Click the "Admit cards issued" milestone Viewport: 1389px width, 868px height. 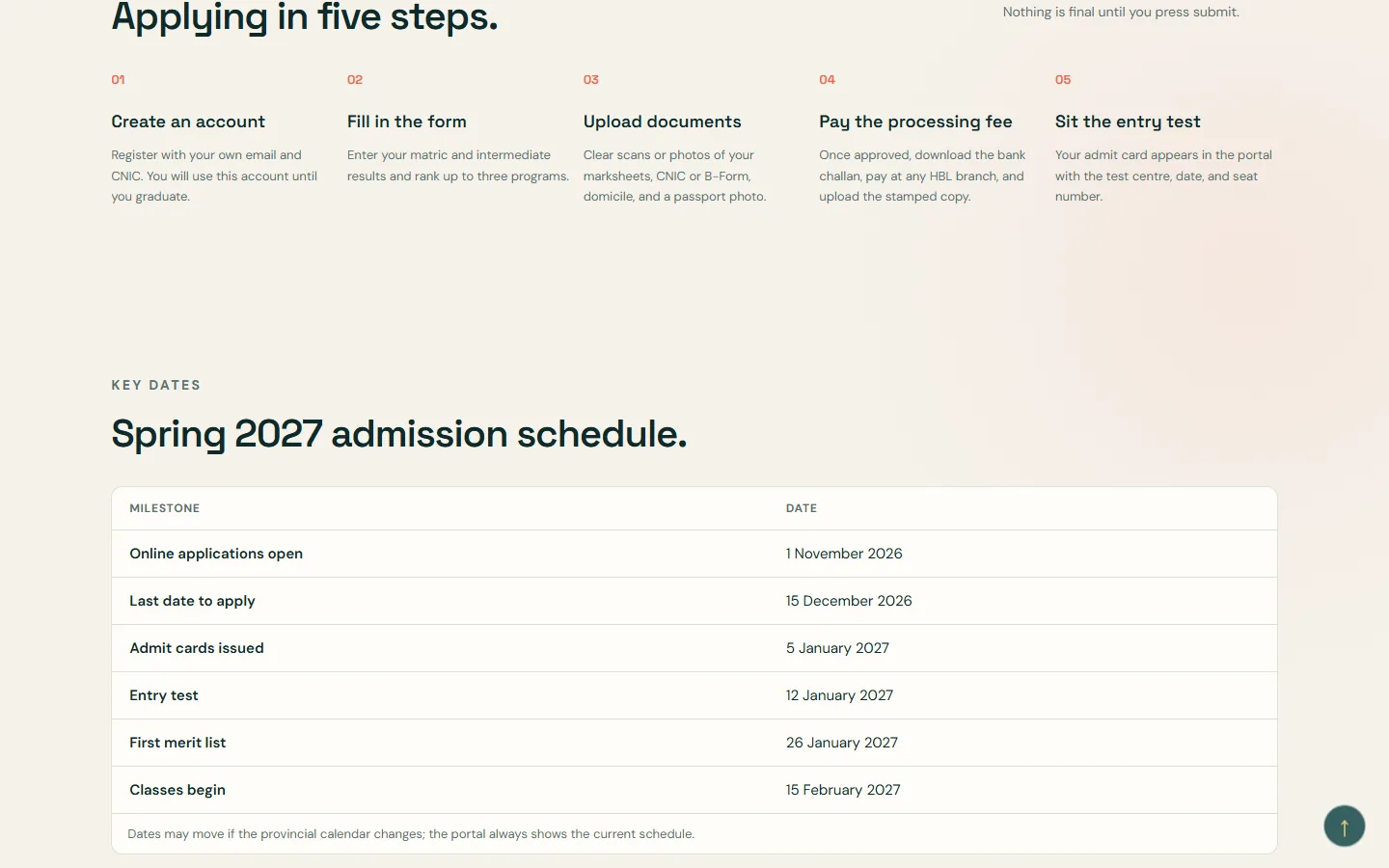coord(197,648)
